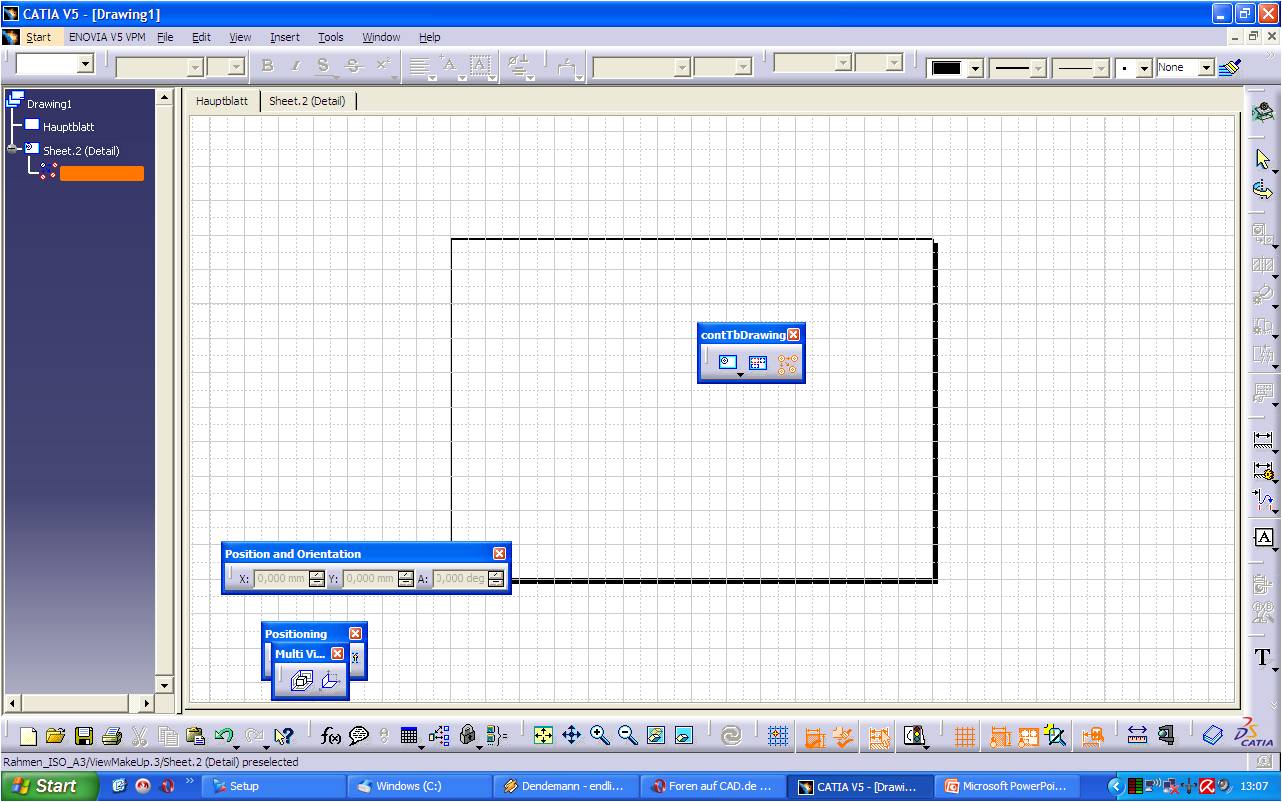Click the X coordinate field in Position toolbar
This screenshot has height=802, width=1282.
click(280, 578)
